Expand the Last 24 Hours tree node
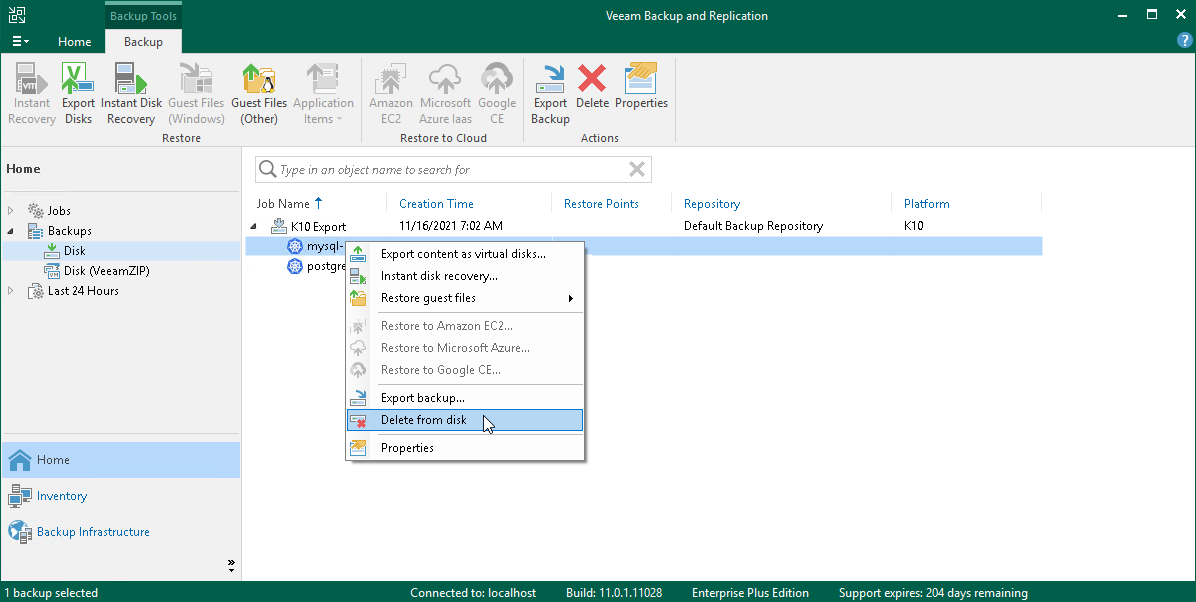 tap(11, 291)
